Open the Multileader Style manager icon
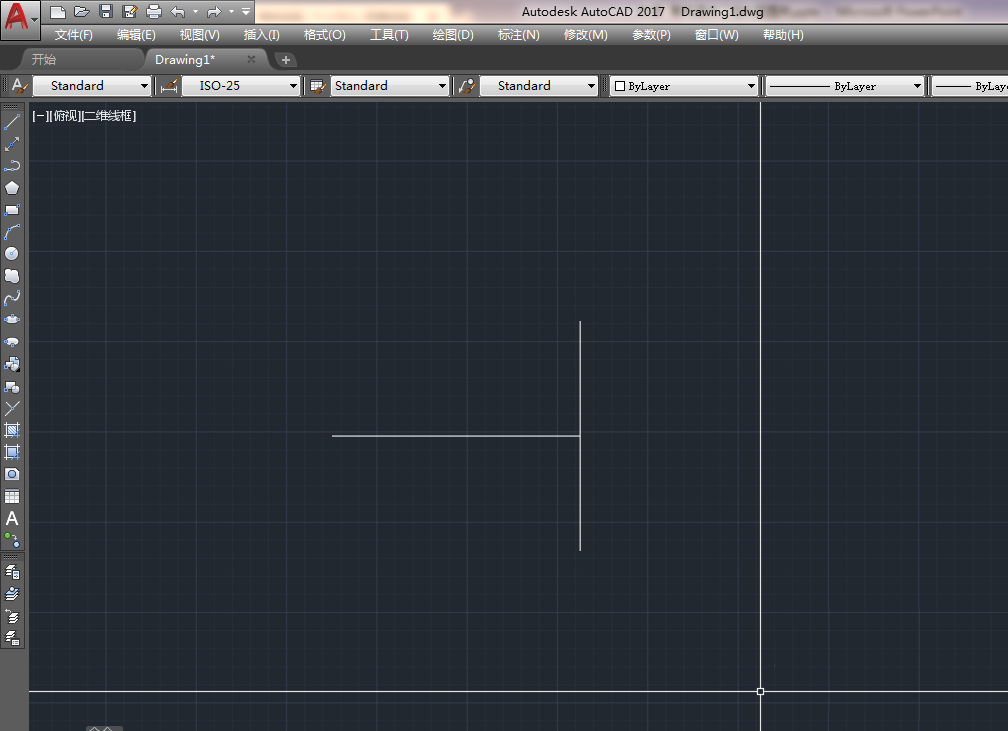Image resolution: width=1008 pixels, height=731 pixels. (467, 86)
